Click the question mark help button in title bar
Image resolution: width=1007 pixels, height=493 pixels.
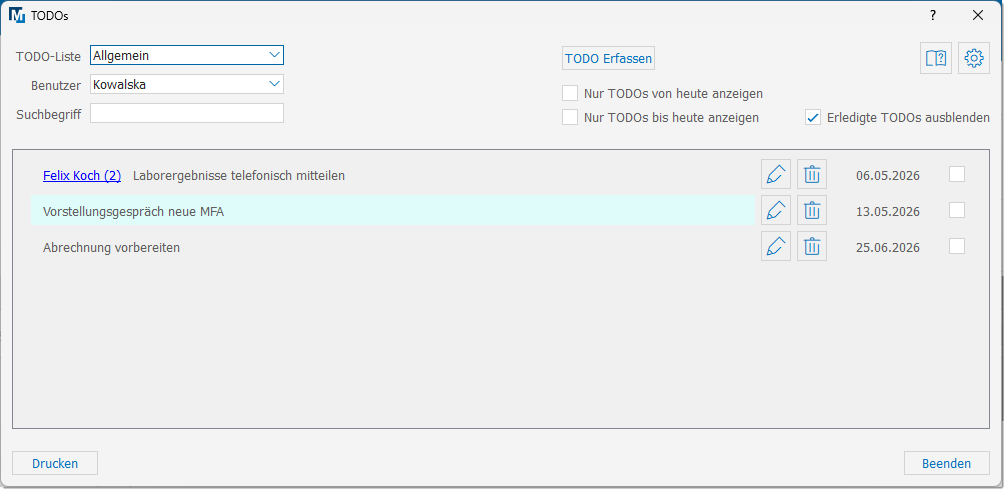[933, 15]
